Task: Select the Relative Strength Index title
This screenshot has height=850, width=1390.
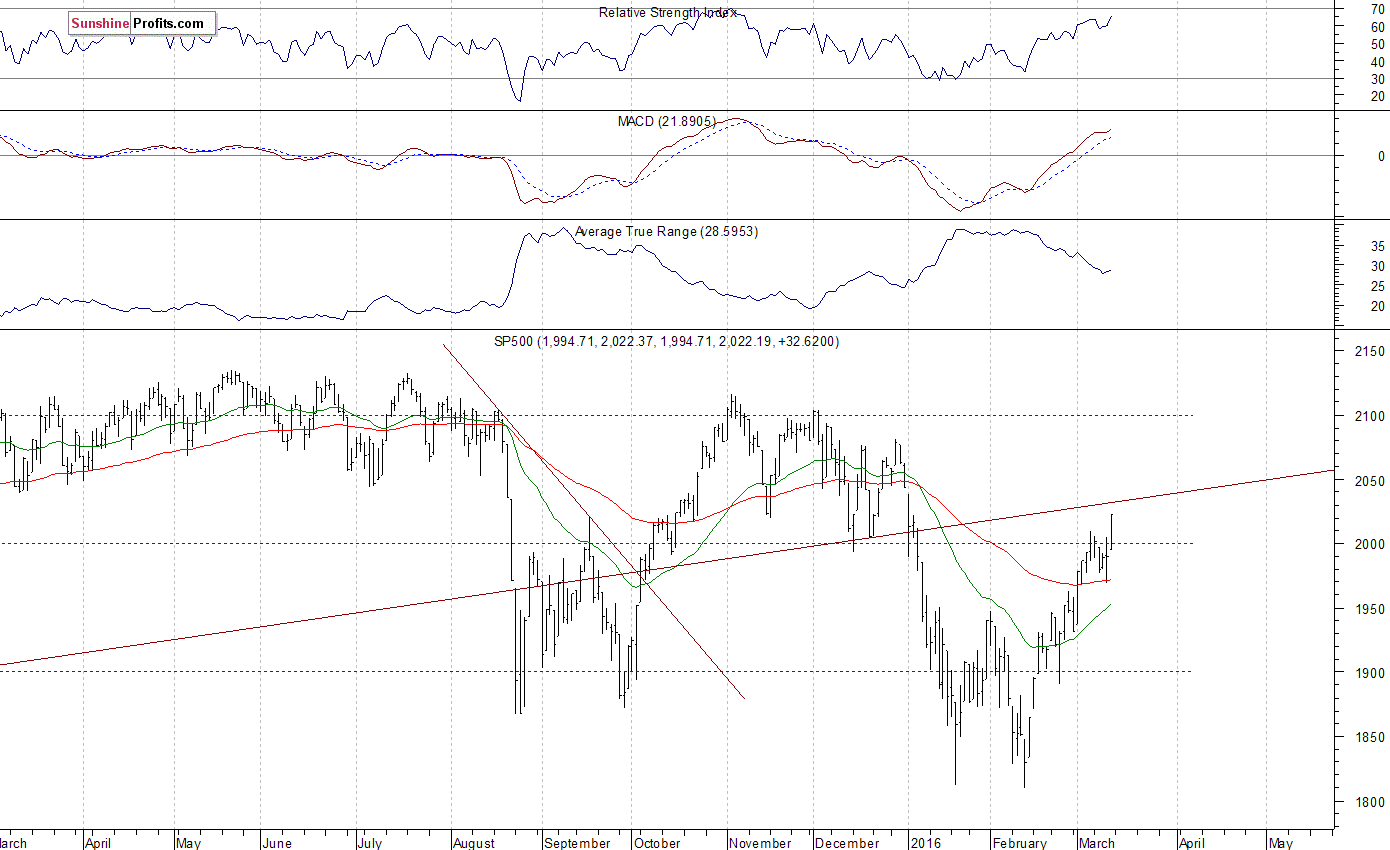Action: (x=667, y=12)
